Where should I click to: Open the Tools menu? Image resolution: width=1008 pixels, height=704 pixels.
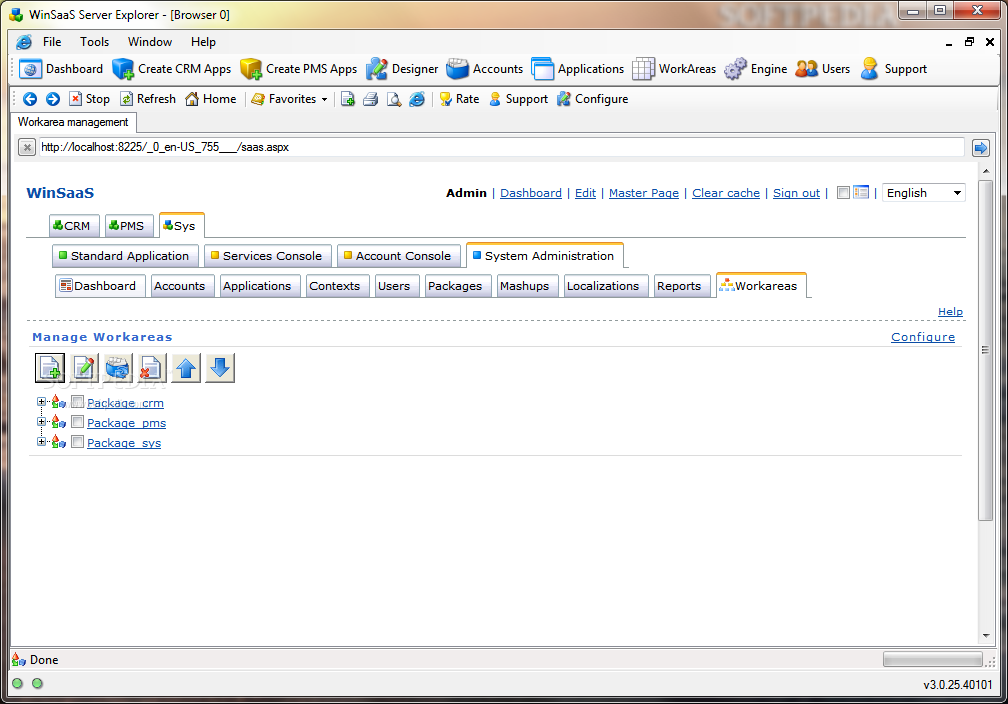94,42
